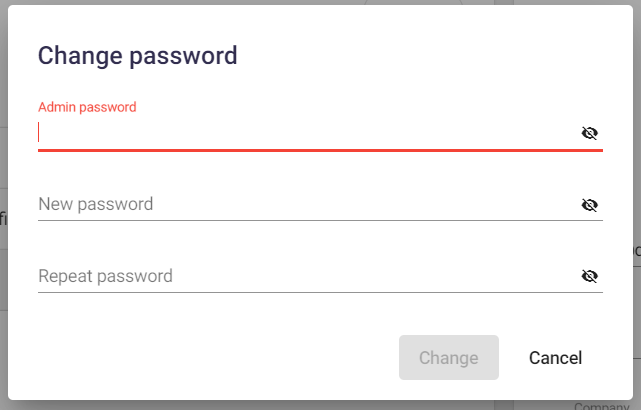This screenshot has width=641, height=410.
Task: Click the "Repeat password" placeholder text
Action: [105, 276]
